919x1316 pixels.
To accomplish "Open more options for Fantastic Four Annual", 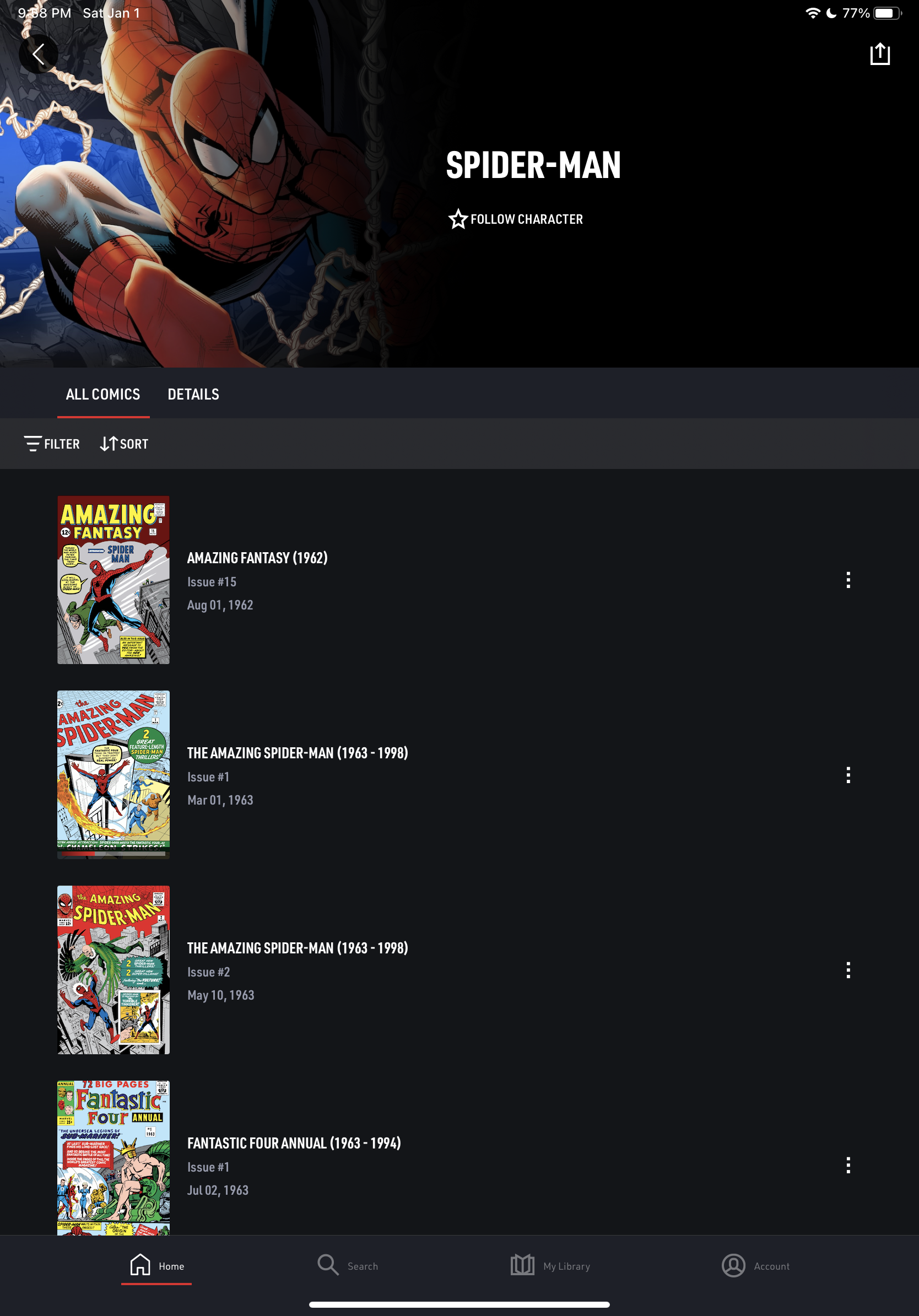I will (x=848, y=1164).
